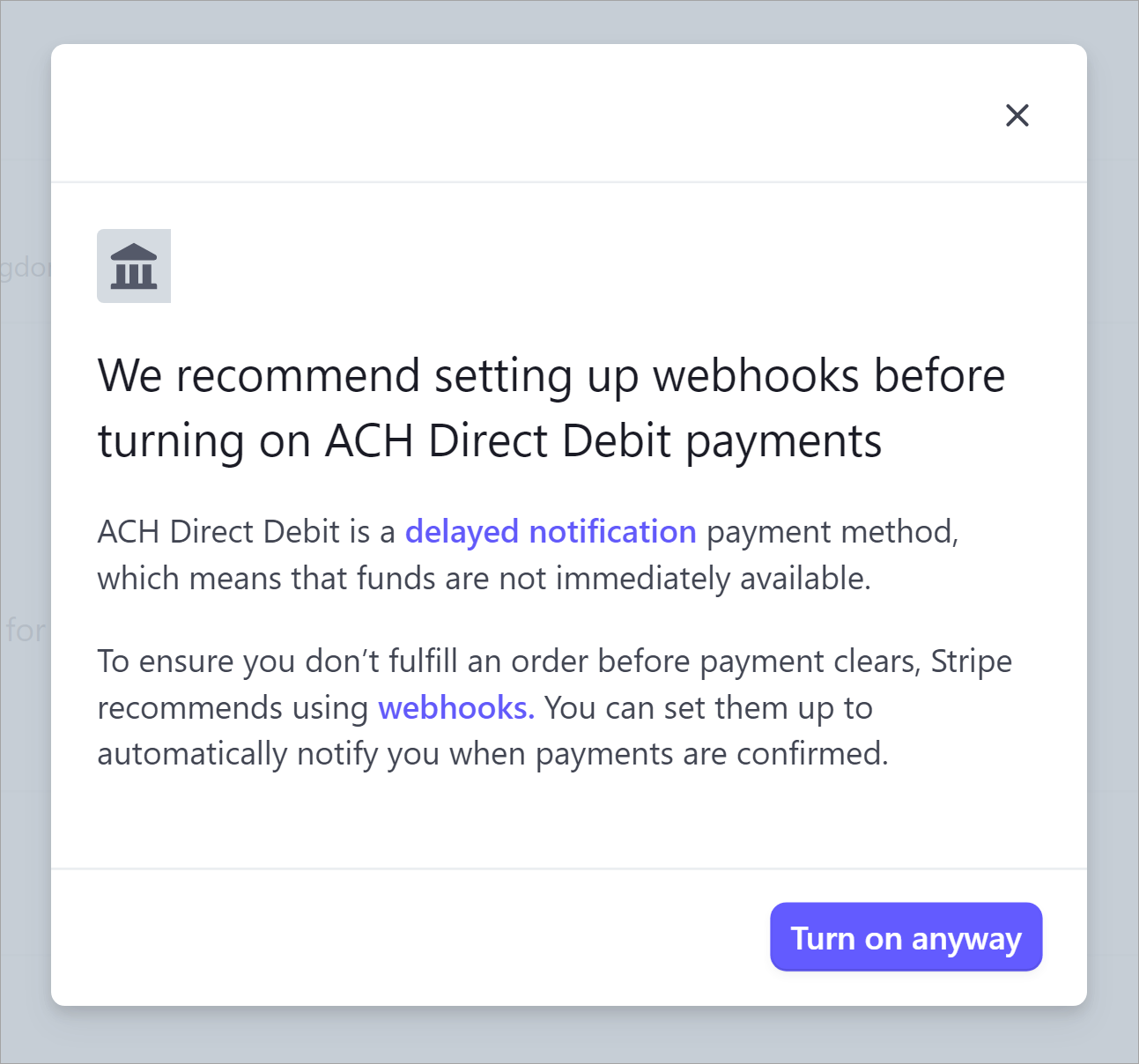The image size is (1139, 1064).
Task: Click the footer area of the modal
Action: [352, 937]
